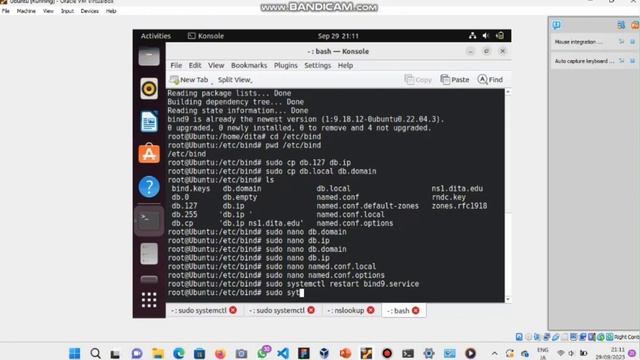Open Rhythmbox from the Ubuntu dock

point(149,88)
